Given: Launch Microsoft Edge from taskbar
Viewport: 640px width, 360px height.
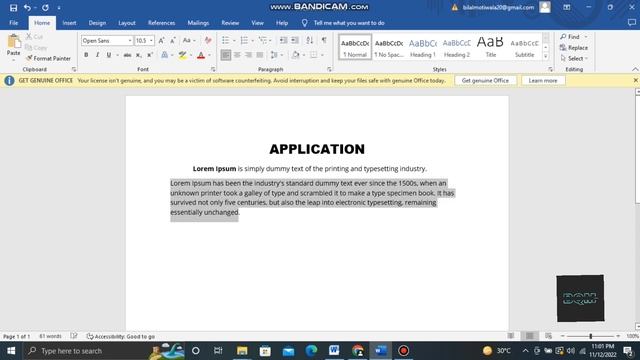Looking at the screenshot, I should 311,351.
